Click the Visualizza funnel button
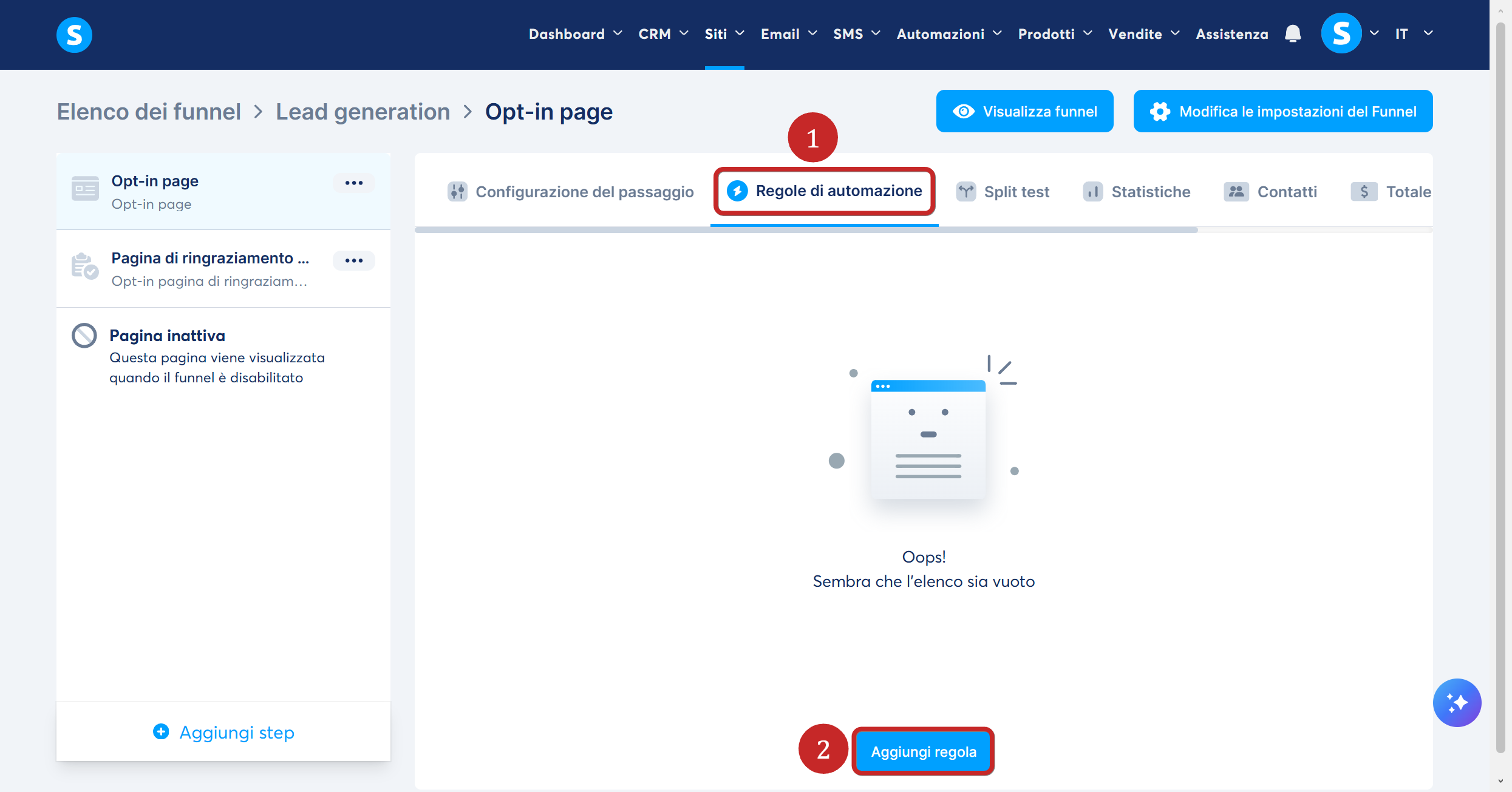Image resolution: width=1512 pixels, height=792 pixels. coord(1024,111)
